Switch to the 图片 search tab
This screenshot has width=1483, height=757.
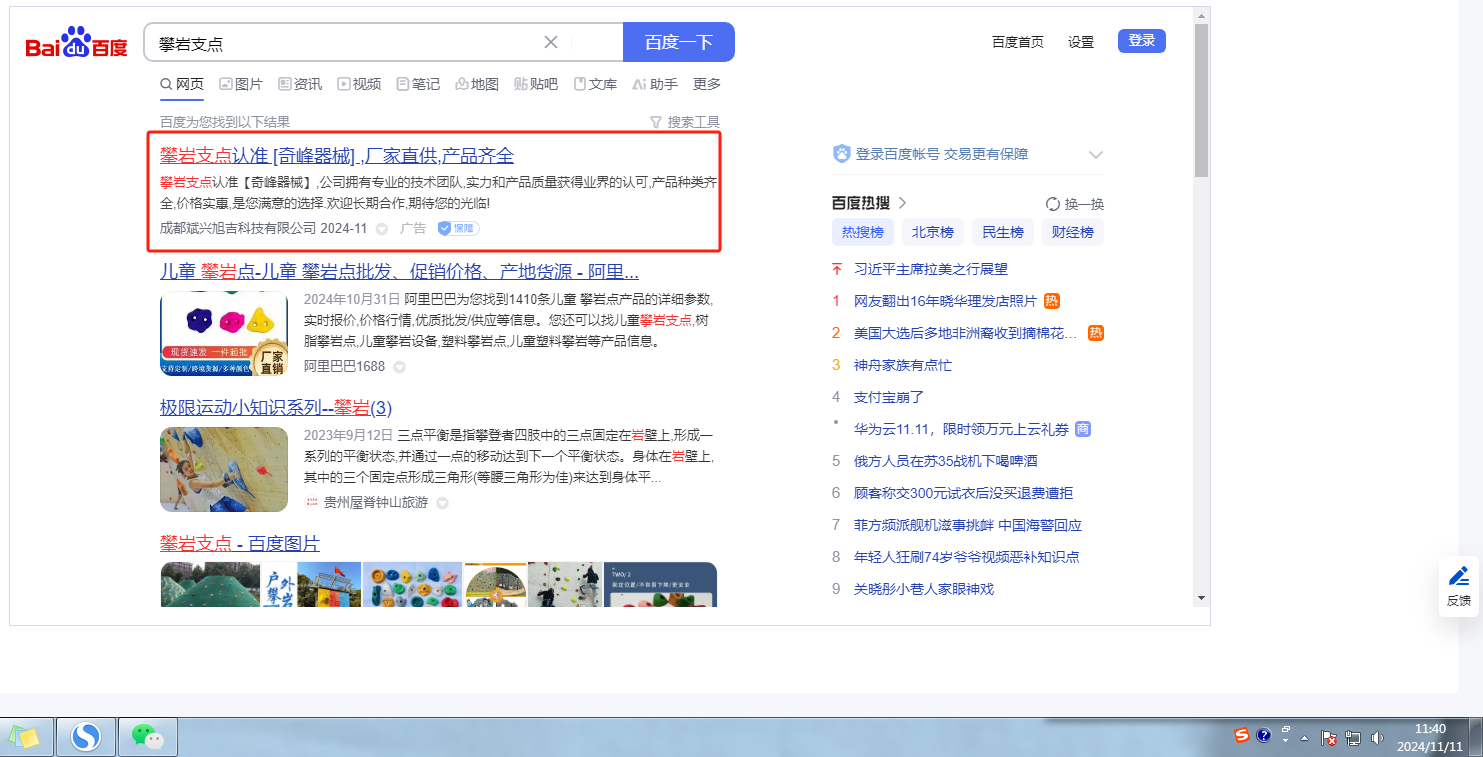(241, 84)
